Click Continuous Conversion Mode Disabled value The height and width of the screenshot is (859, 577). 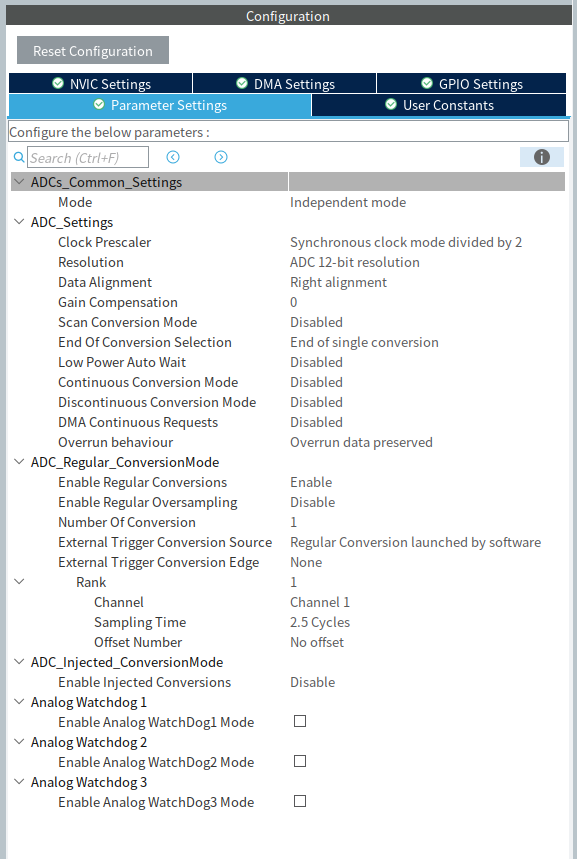coord(316,382)
